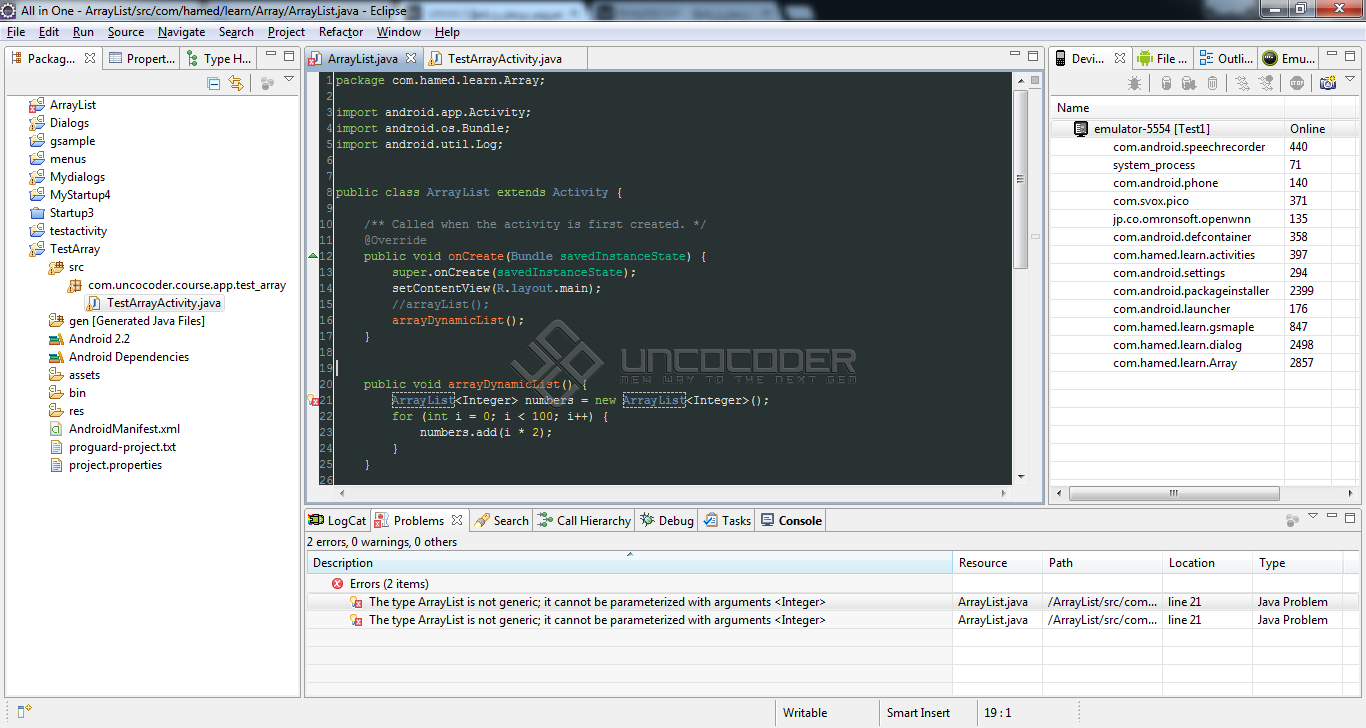Screen dimensions: 1366x728
Task: Click the Location column header
Action: (1207, 563)
